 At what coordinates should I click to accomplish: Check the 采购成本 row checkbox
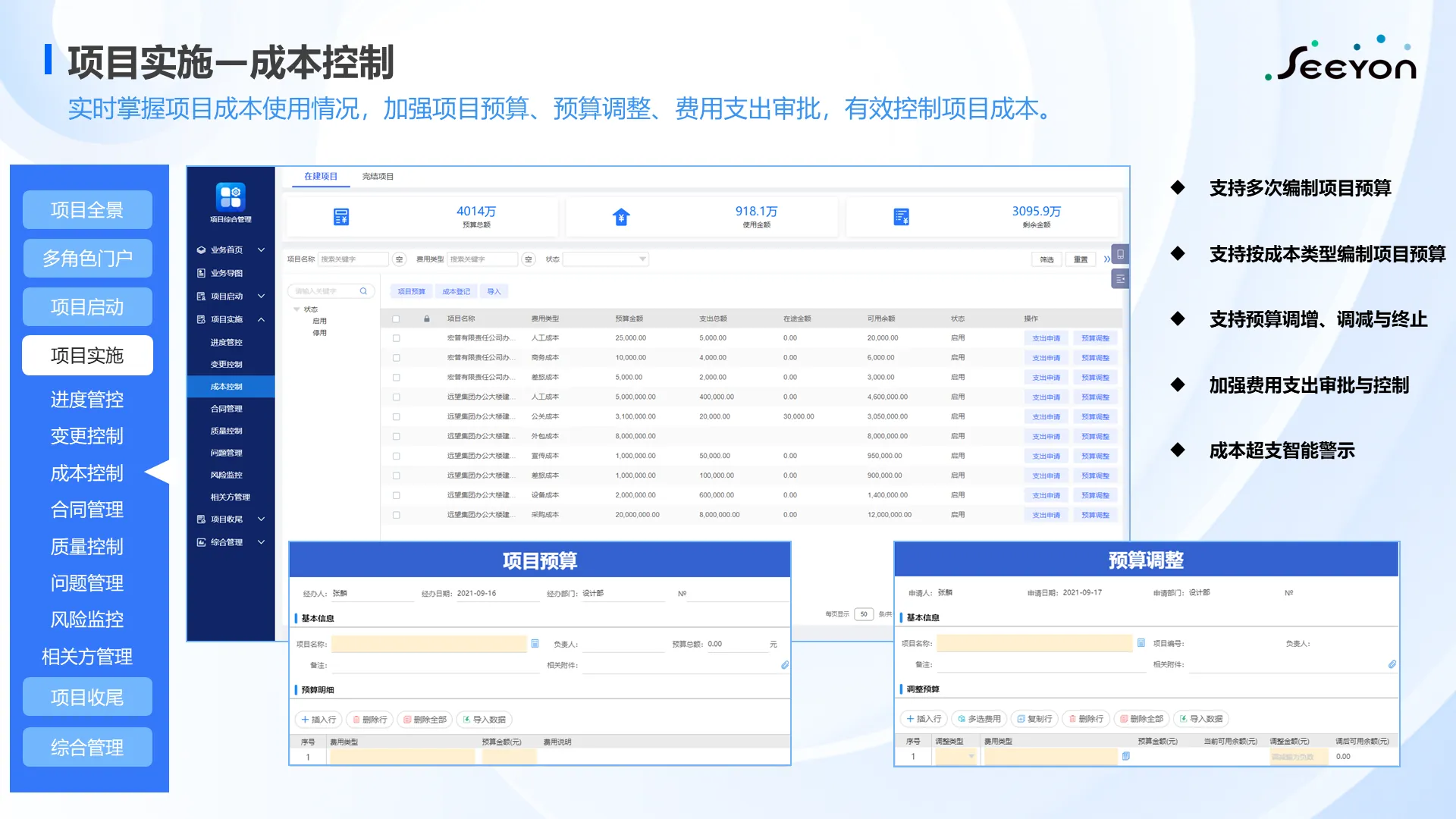396,515
